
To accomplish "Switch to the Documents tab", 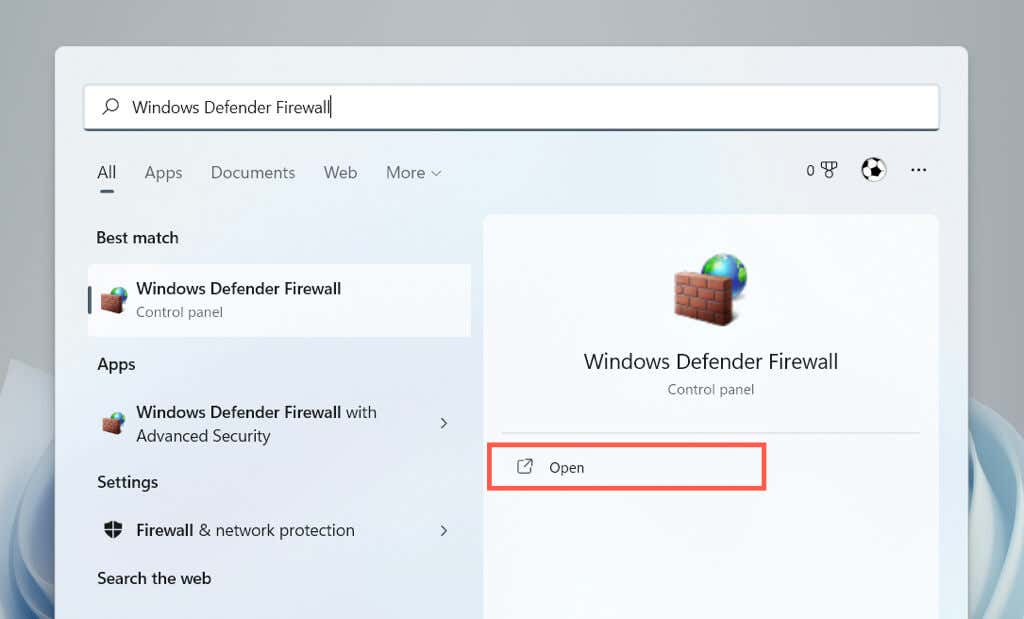I will (253, 172).
